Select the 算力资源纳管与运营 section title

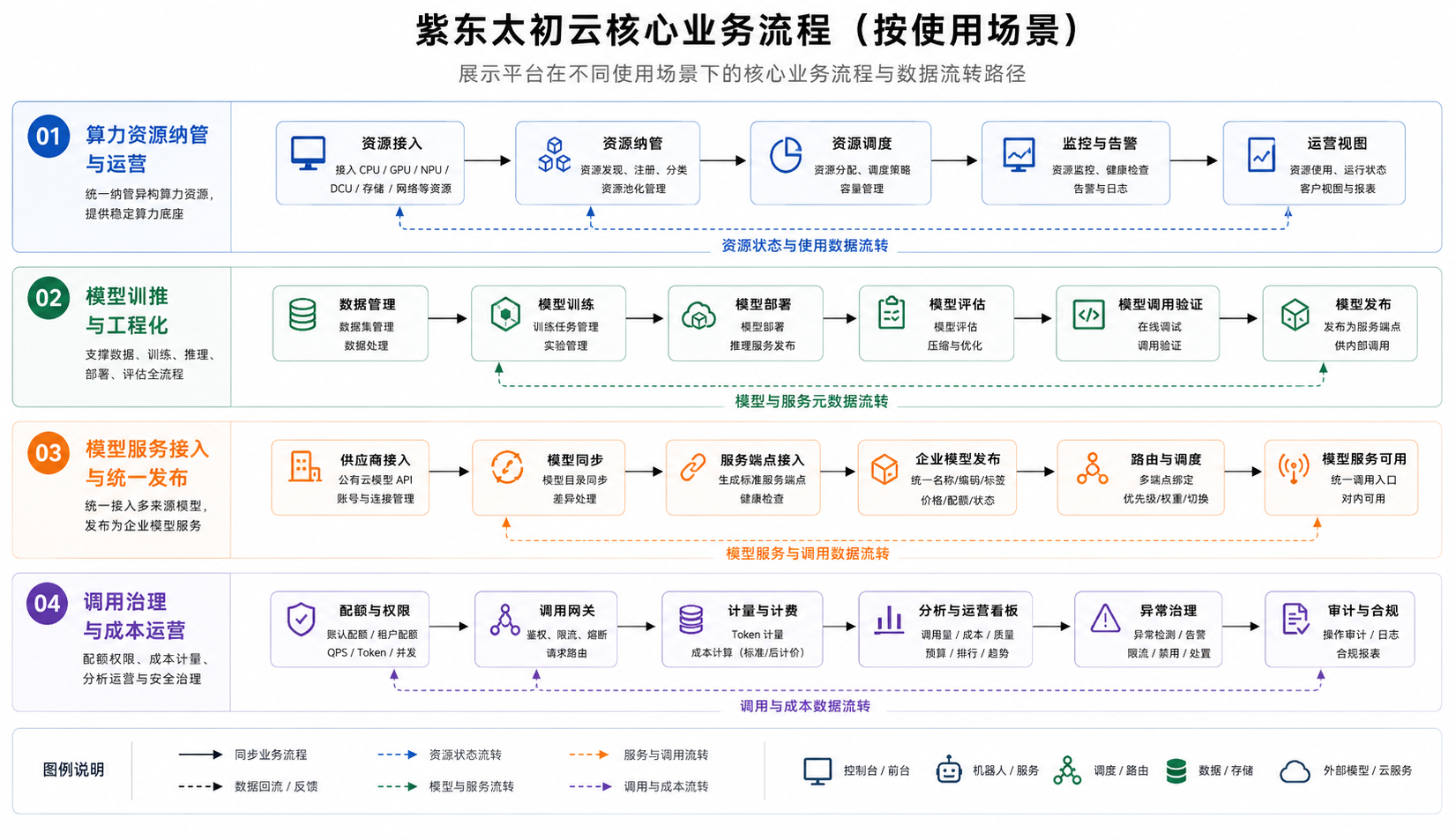pyautogui.click(x=146, y=149)
